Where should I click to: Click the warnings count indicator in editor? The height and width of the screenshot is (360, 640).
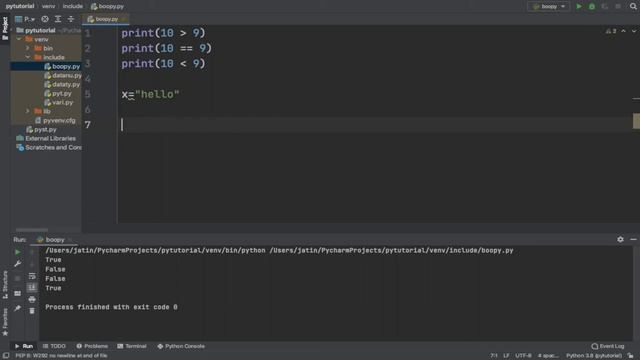point(611,31)
